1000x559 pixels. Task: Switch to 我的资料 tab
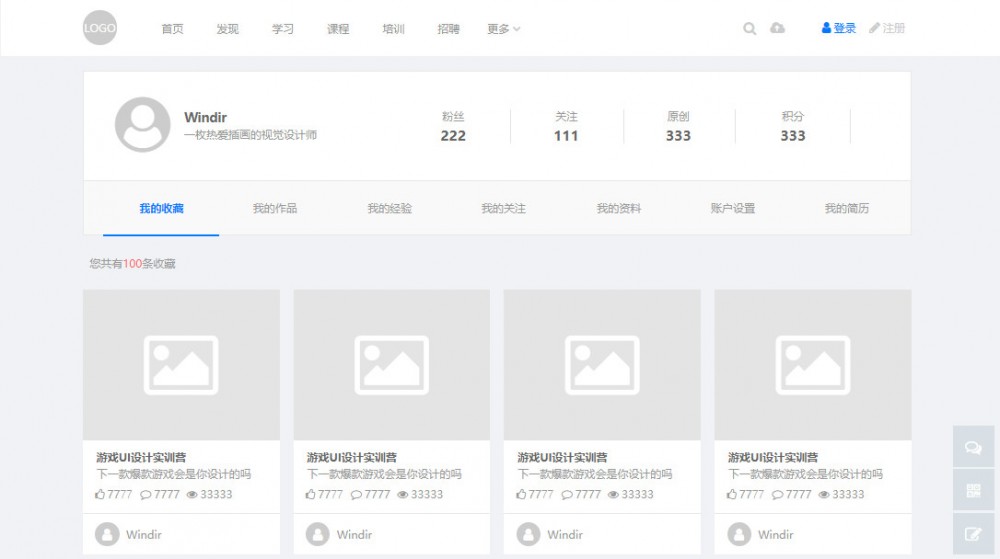tap(619, 208)
